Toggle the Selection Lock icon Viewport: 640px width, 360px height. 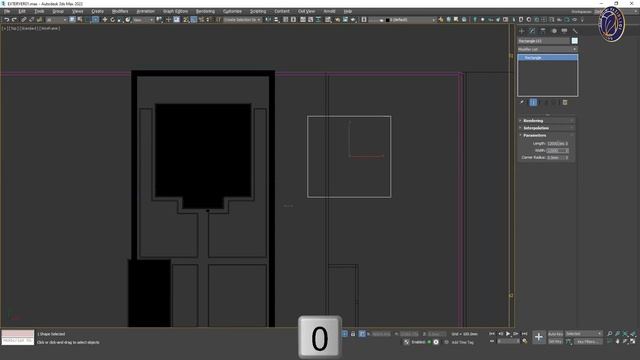[353, 334]
